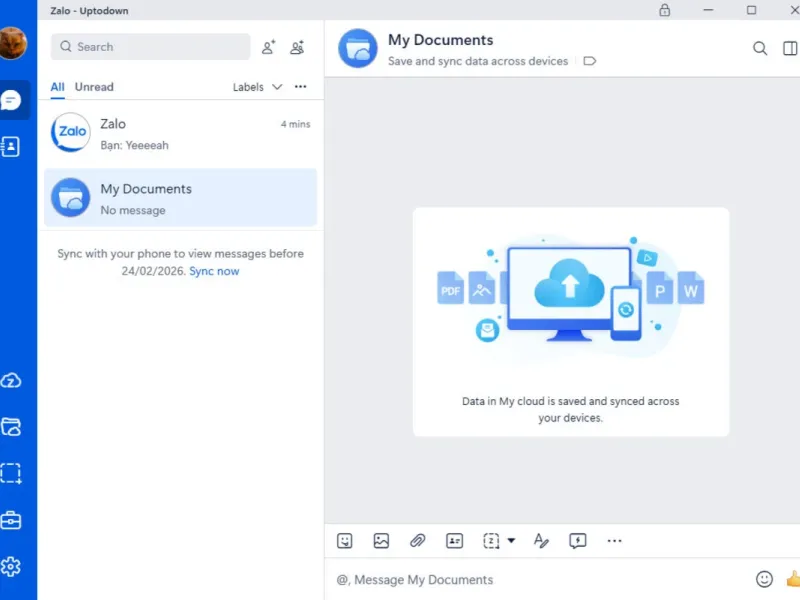Click the Create group icon
The width and height of the screenshot is (800, 600).
[297, 47]
